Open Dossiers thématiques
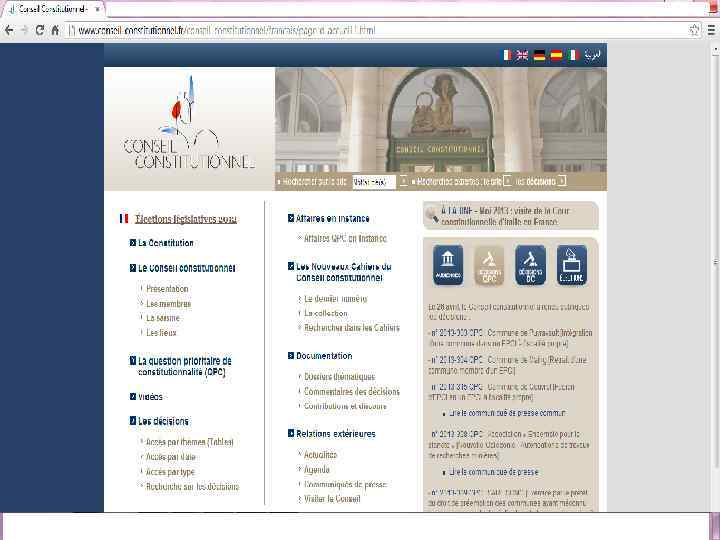This screenshot has height=540, width=720. (x=340, y=377)
